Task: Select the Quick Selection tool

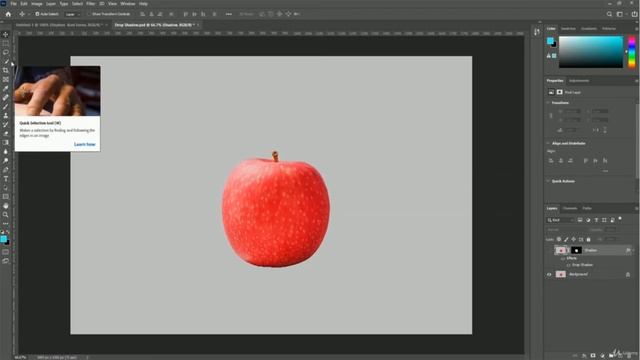Action: point(6,61)
